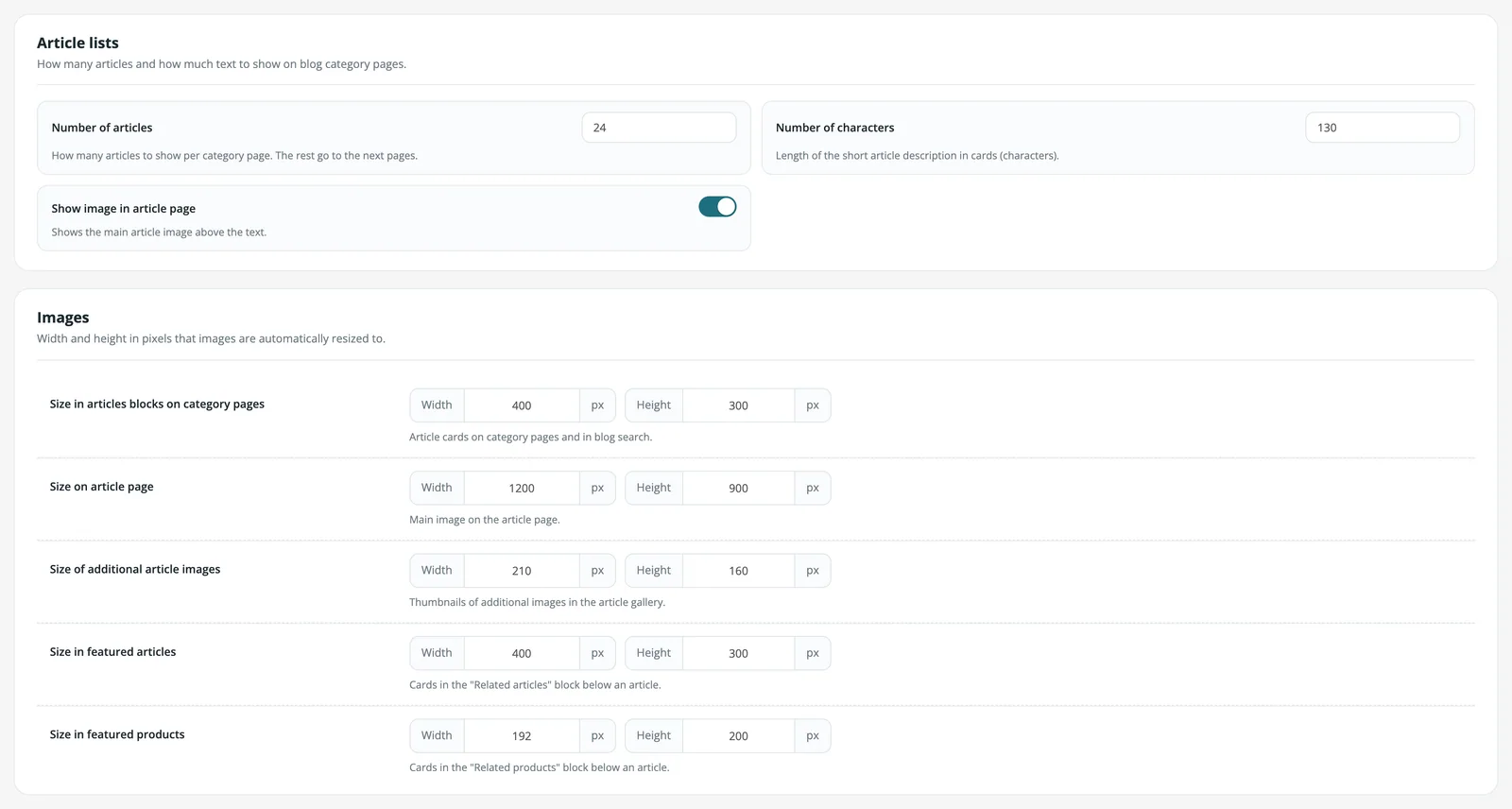Screen dimensions: 1512x809
Task: Edit Width for additional article images
Action: pos(522,571)
